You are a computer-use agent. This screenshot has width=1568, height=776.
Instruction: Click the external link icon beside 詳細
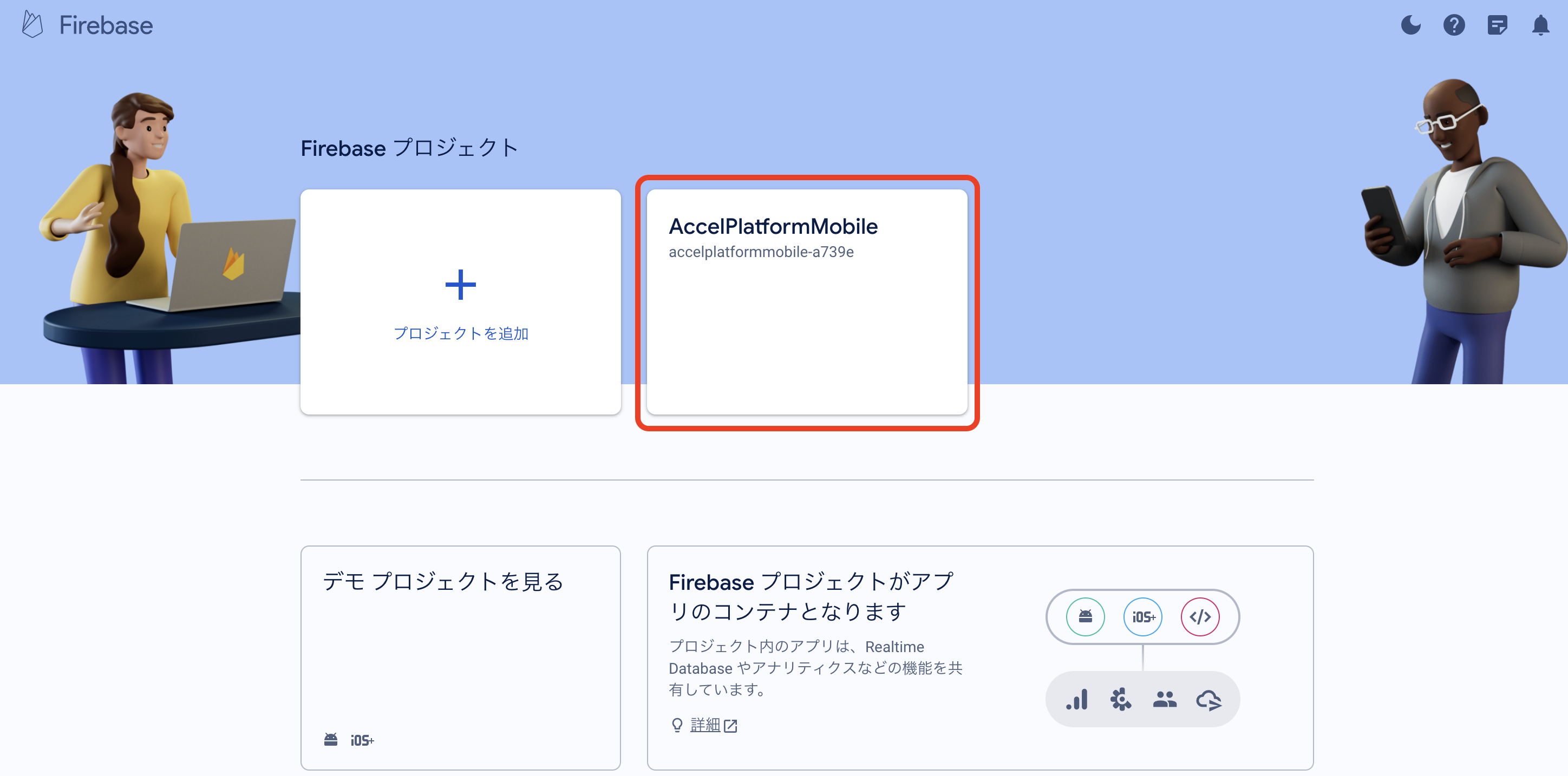click(730, 726)
